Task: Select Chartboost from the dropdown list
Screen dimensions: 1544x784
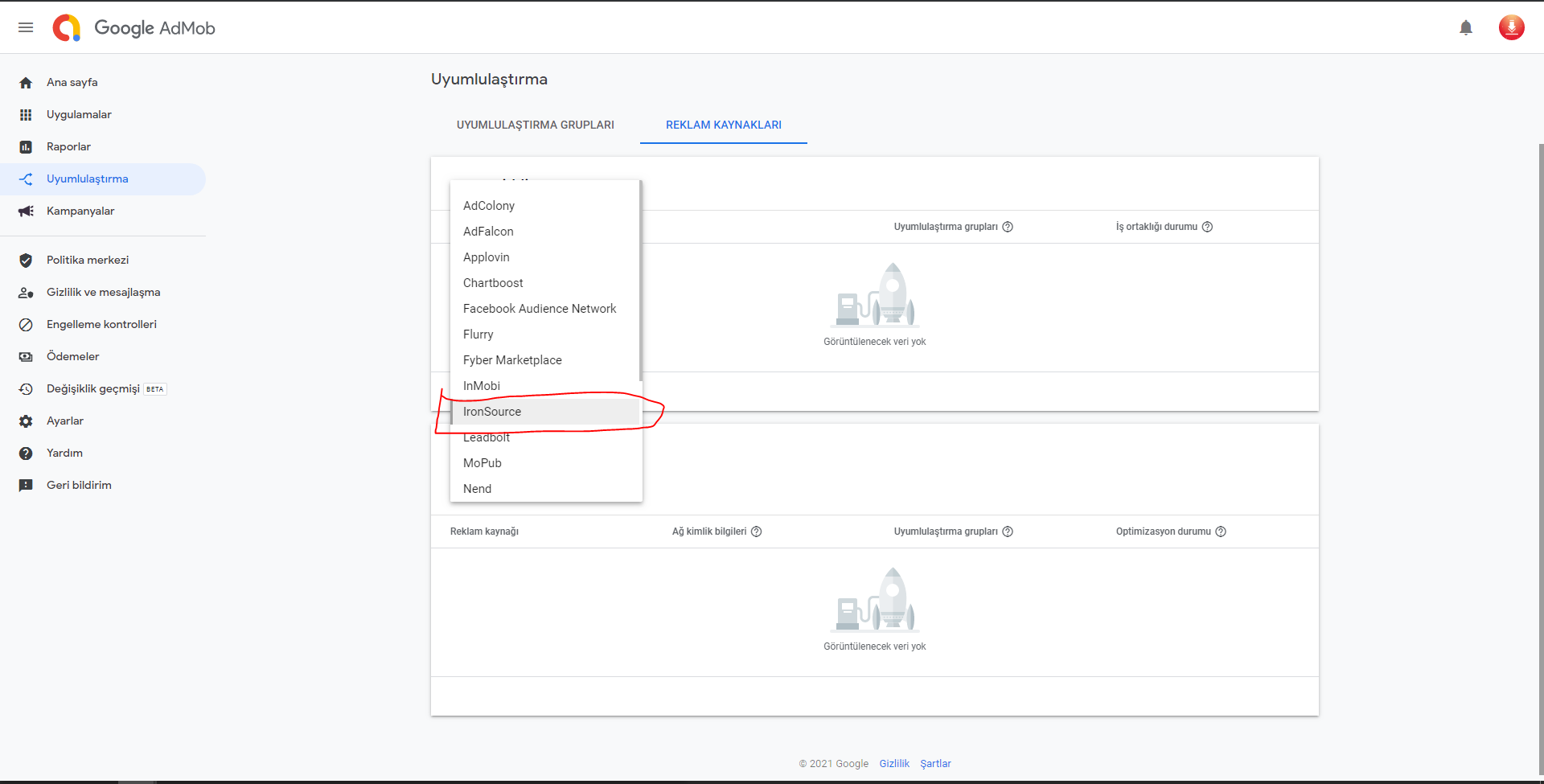Action: (545, 283)
